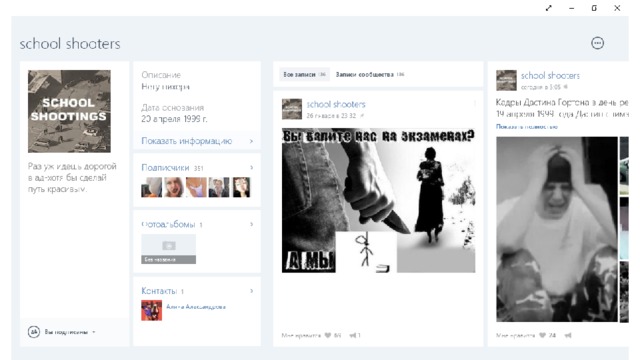Image resolution: width=640 pixels, height=360 pixels.
Task: Like the Columbine footage post heart icon
Action: coord(542,336)
